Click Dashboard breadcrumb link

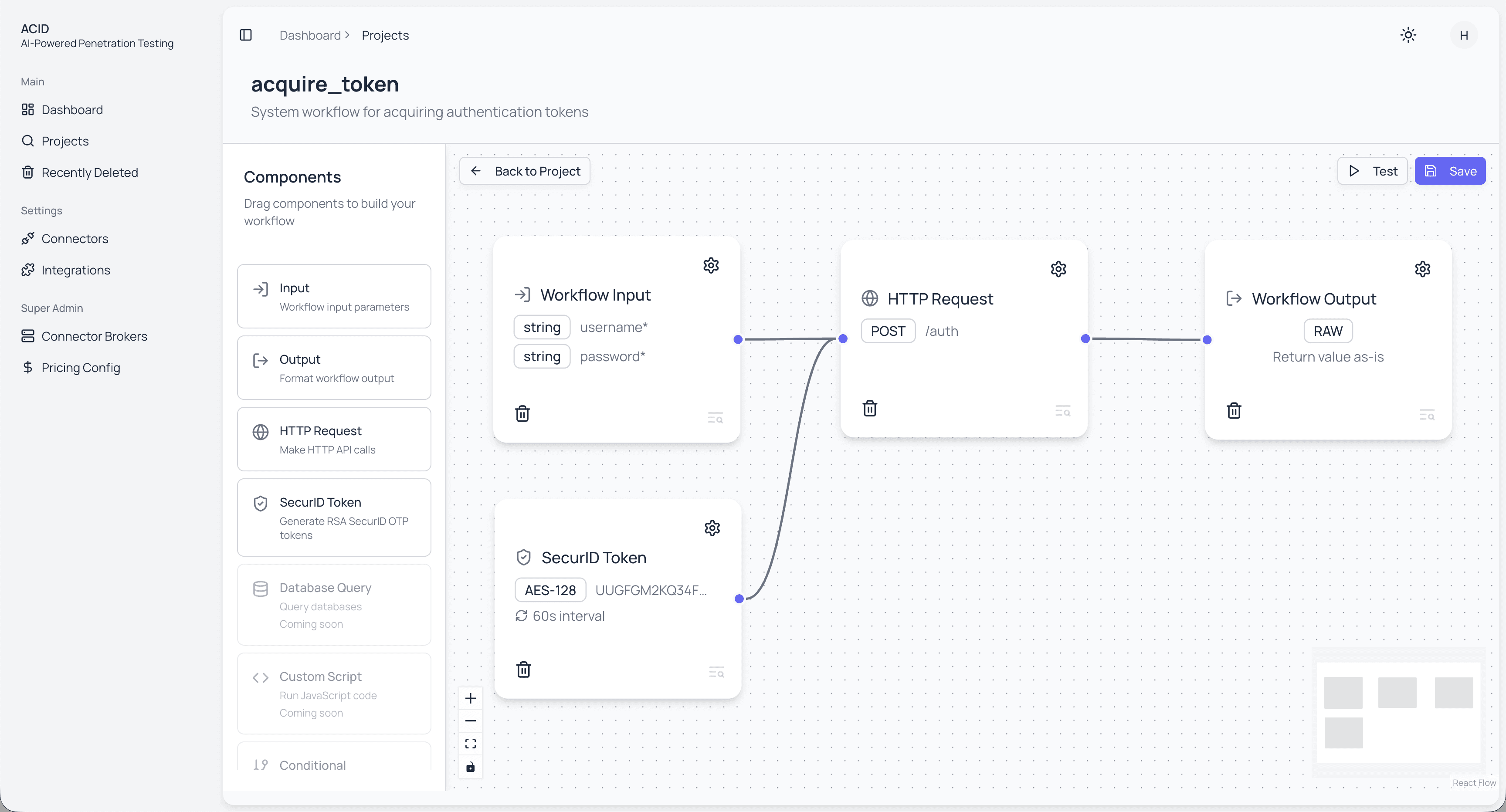[x=310, y=35]
